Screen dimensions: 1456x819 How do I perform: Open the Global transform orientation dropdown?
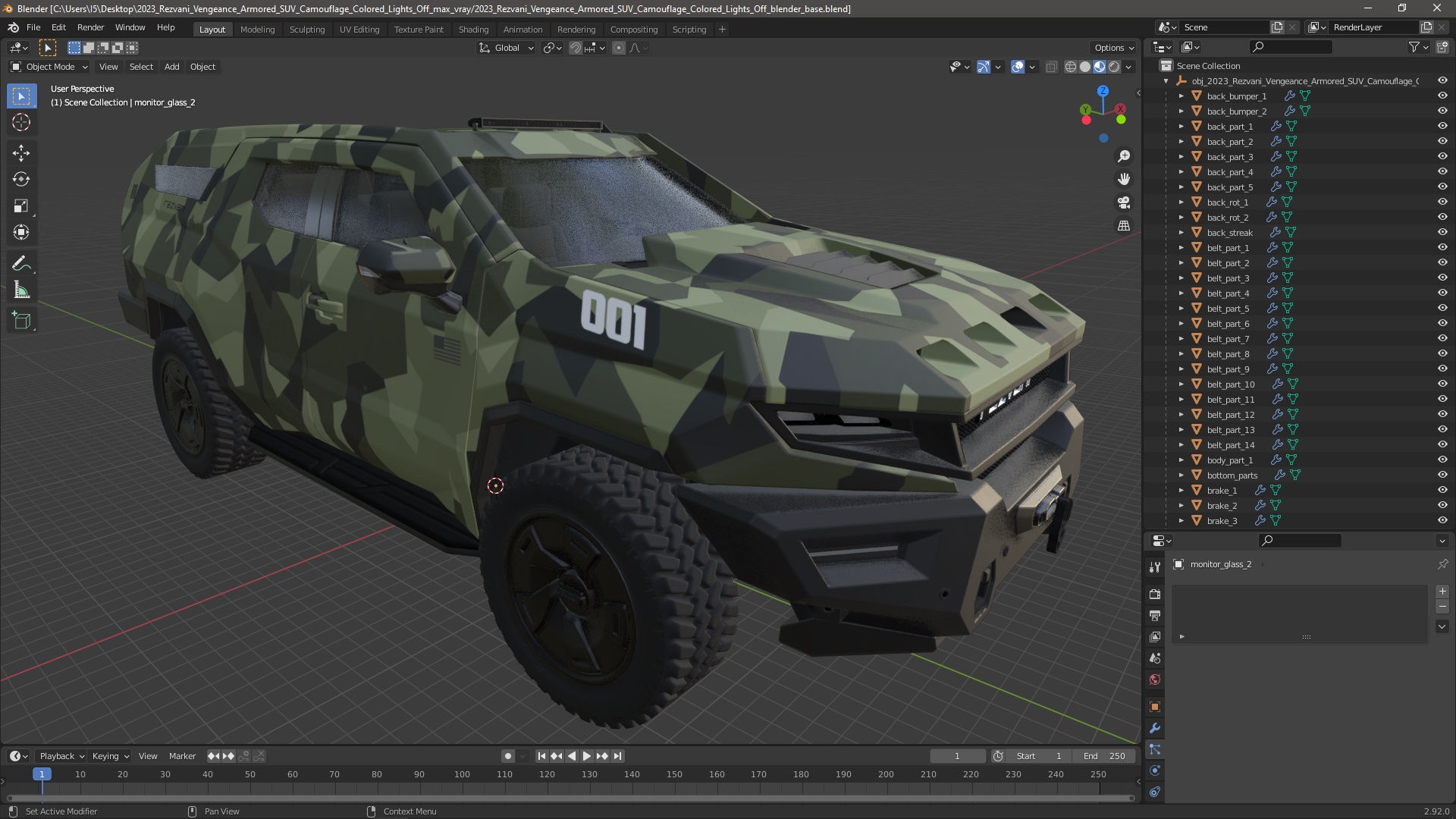click(507, 48)
